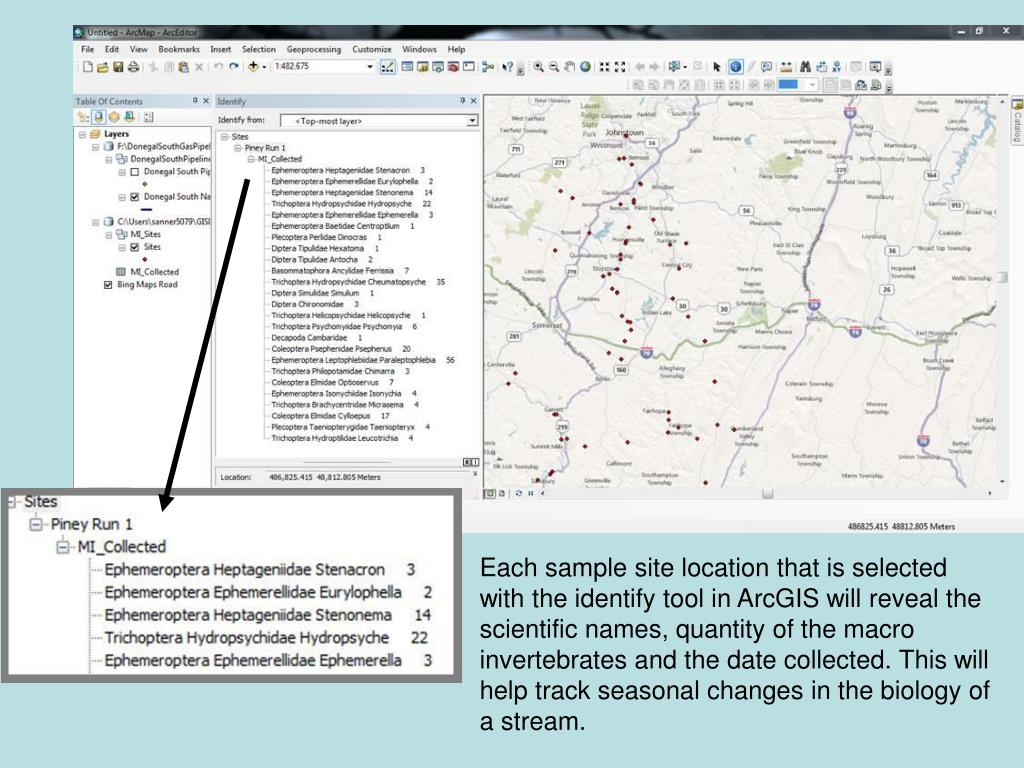Click the Fixed Zoom Out arrows icon
The height and width of the screenshot is (768, 1024).
620,67
